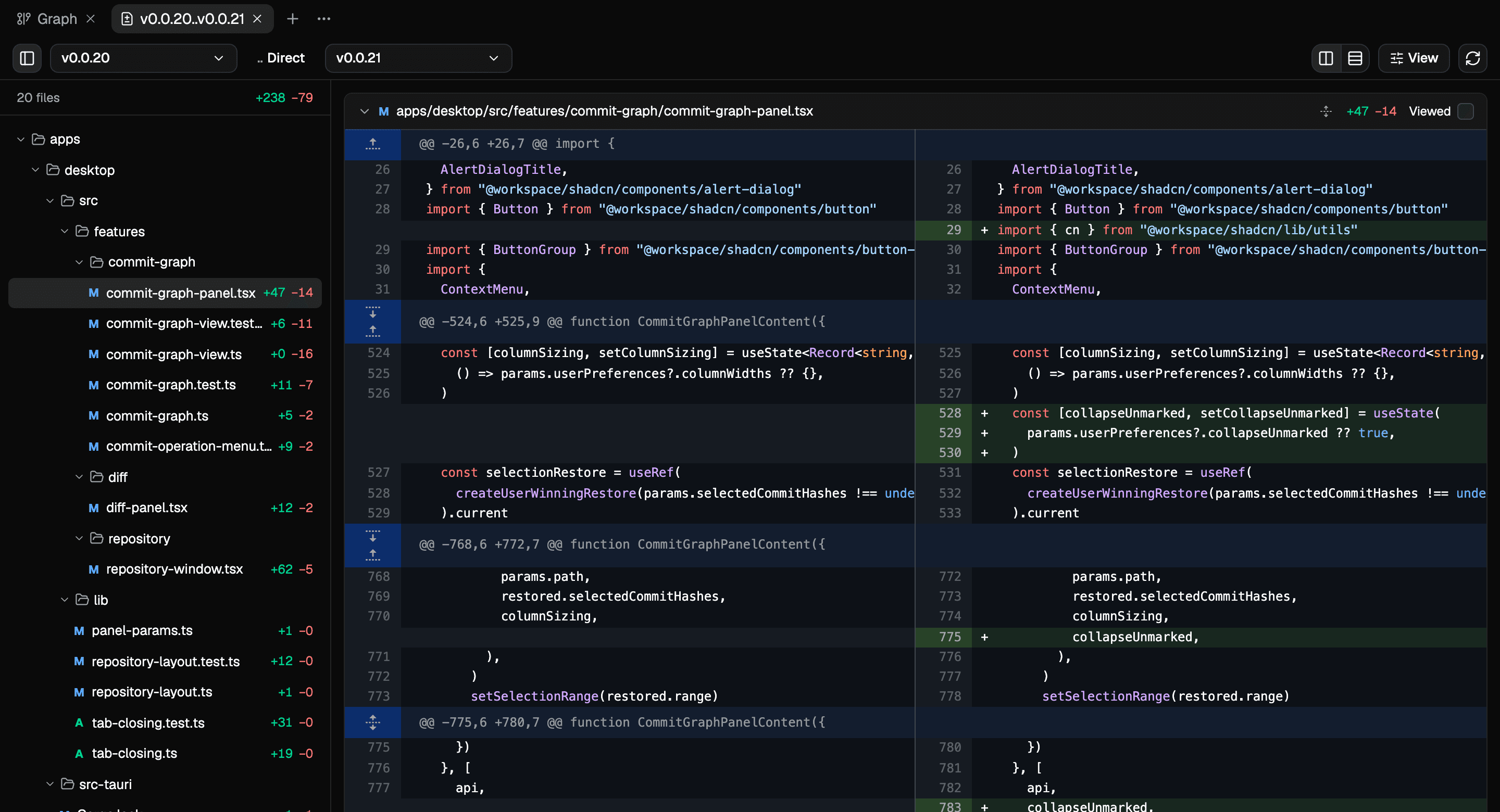This screenshot has height=812, width=1500.
Task: Collapse the desktop folder chevron
Action: pos(35,170)
